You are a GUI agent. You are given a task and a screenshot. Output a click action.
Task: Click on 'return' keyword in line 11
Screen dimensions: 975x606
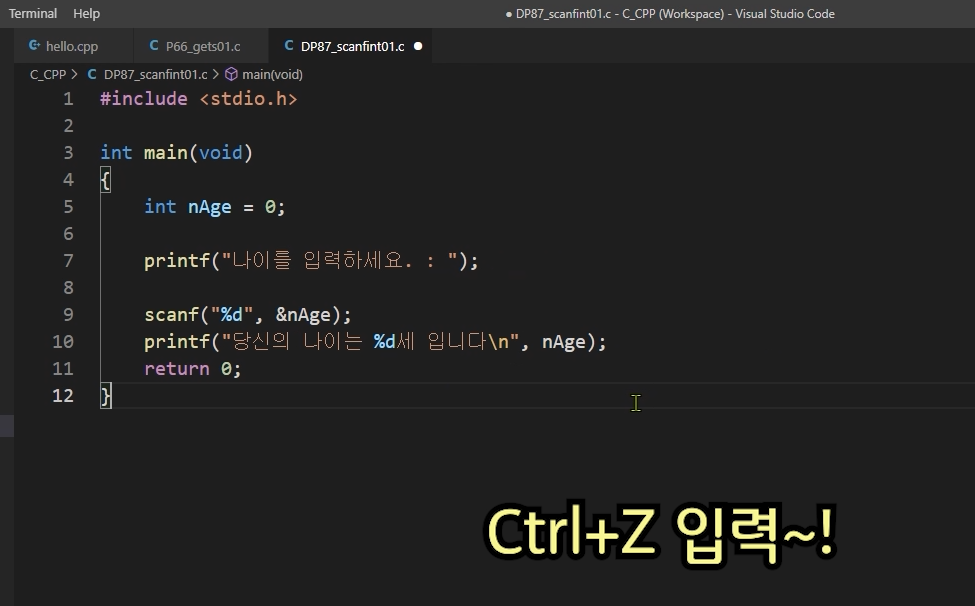point(177,369)
